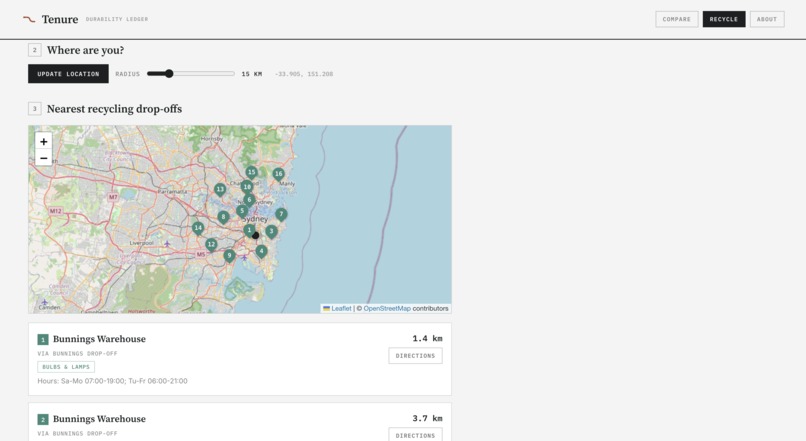Select map marker number 1
Image resolution: width=806 pixels, height=441 pixels.
(249, 230)
